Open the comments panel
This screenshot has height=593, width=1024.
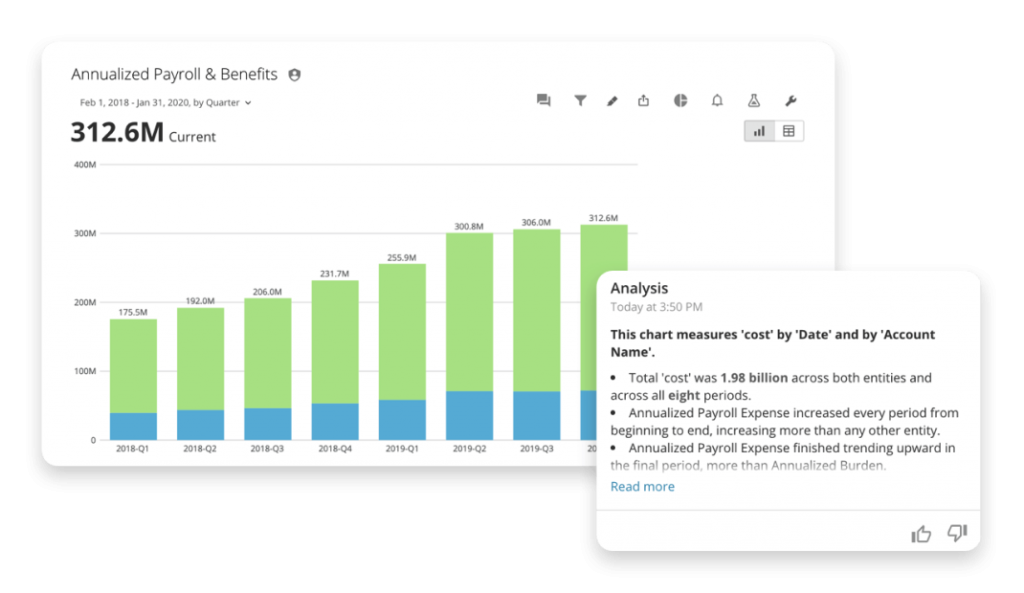543,100
